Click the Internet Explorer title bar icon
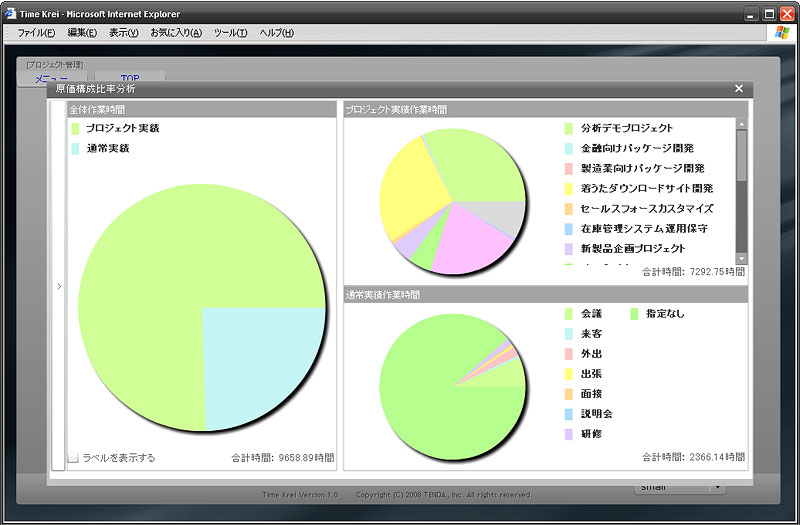The height and width of the screenshot is (525, 800). point(10,13)
